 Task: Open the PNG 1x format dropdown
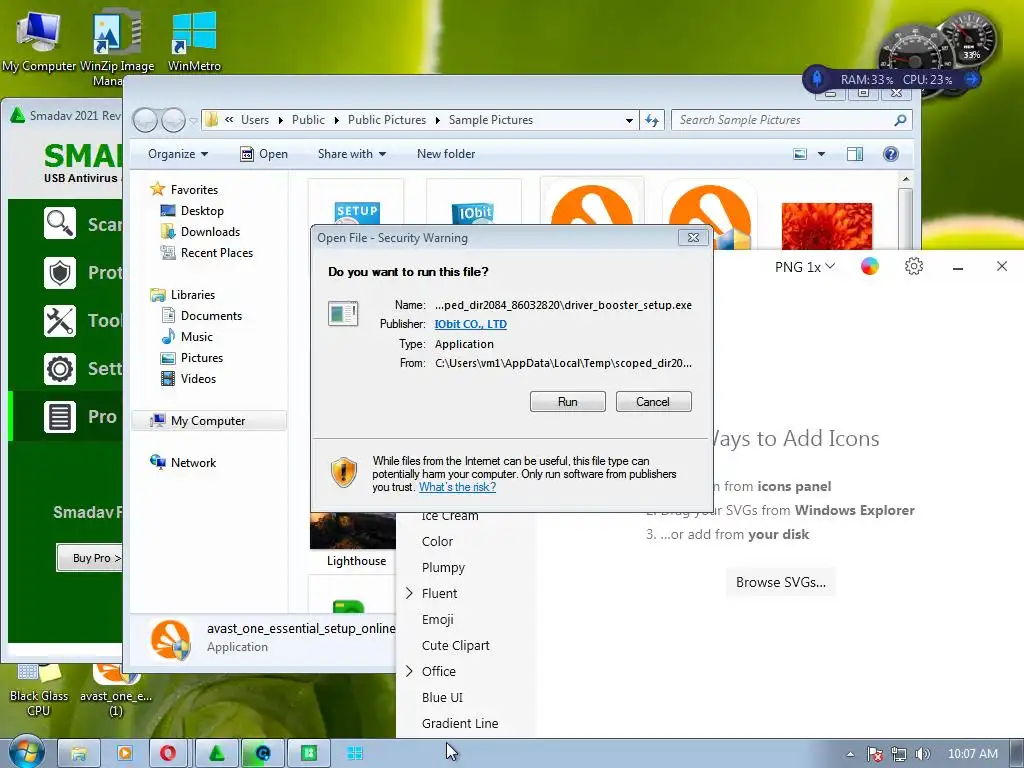coord(805,267)
